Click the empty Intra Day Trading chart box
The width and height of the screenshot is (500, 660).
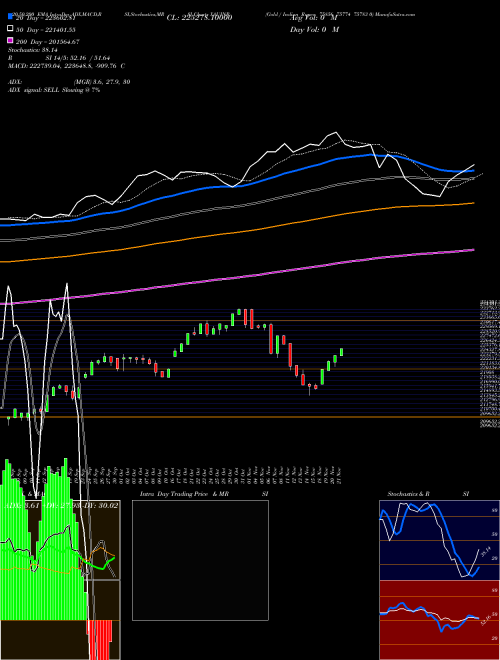[x=200, y=560]
